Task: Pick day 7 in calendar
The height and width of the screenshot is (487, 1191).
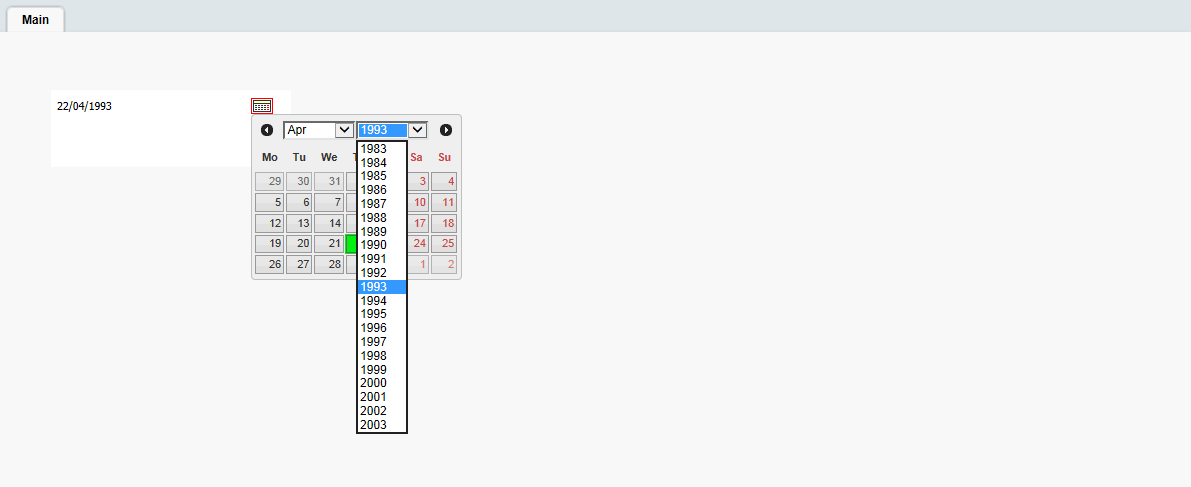Action: tap(328, 202)
